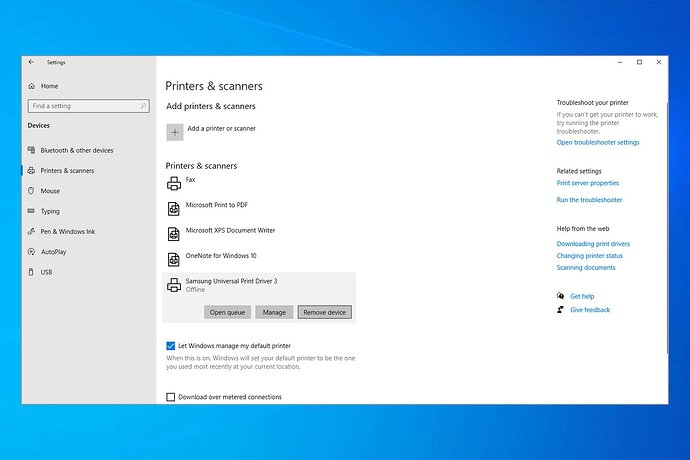The width and height of the screenshot is (690, 460).
Task: Click the Manage button
Action: pos(274,312)
